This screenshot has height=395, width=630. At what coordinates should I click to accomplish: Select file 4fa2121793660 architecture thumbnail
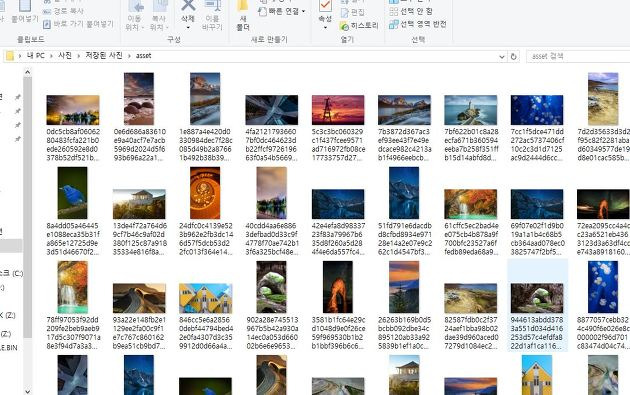click(272, 110)
